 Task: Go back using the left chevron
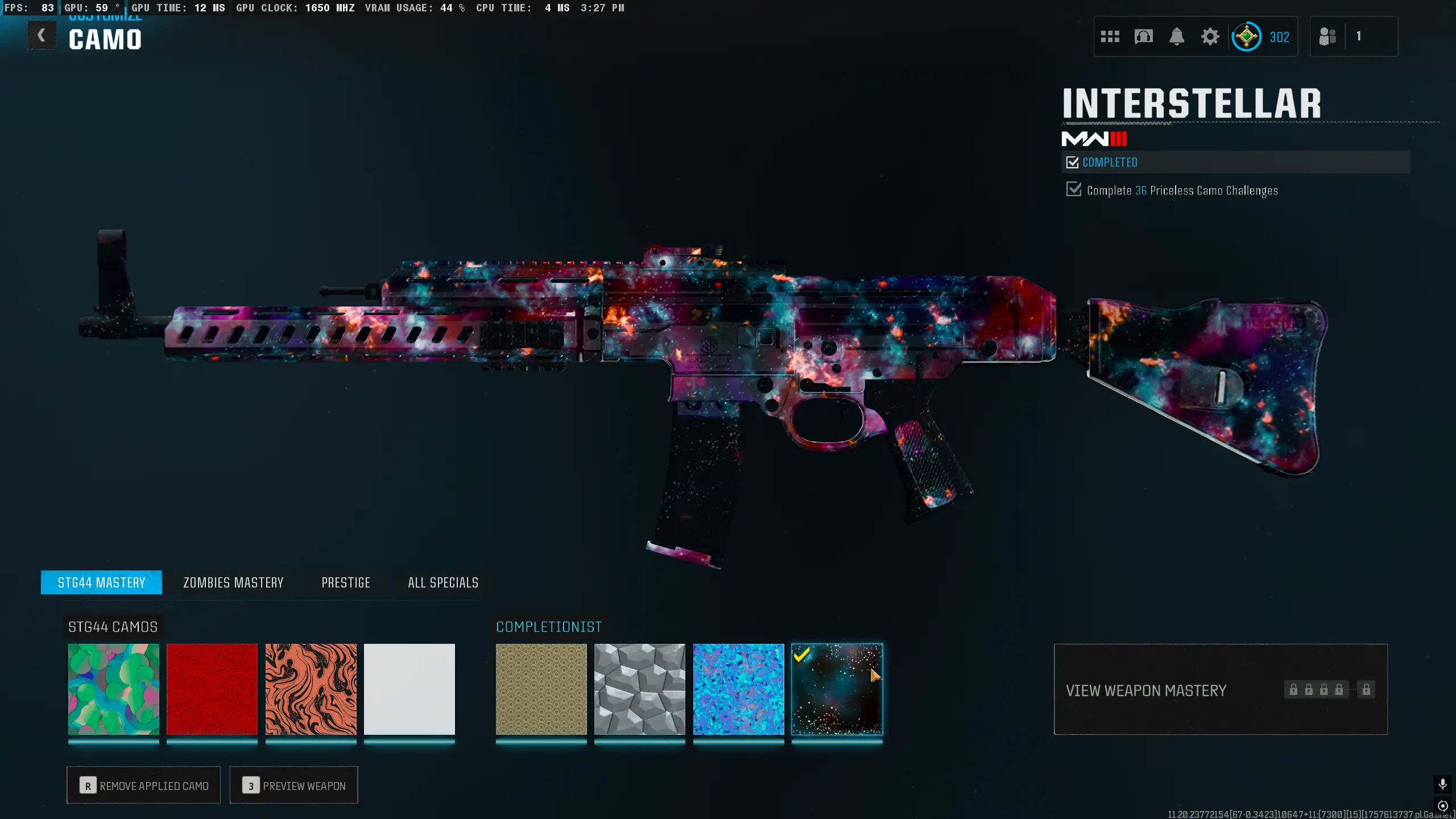tap(42, 35)
